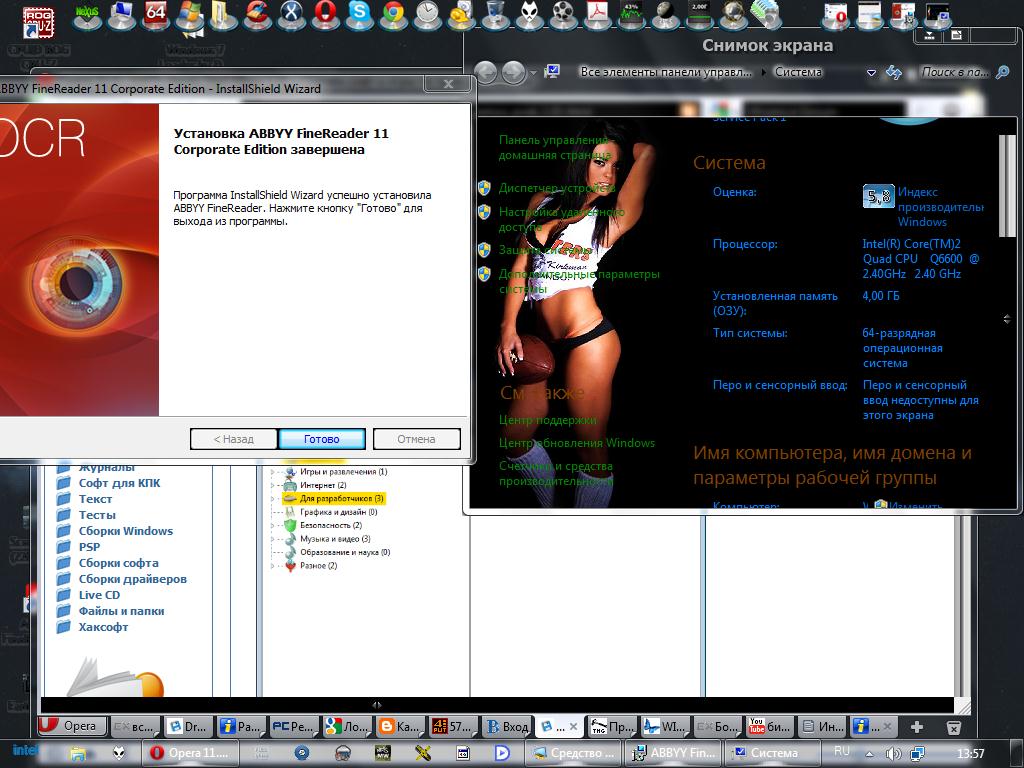Switch to the 'Ло...' Google tab
Image resolution: width=1024 pixels, height=768 pixels.
click(x=347, y=726)
